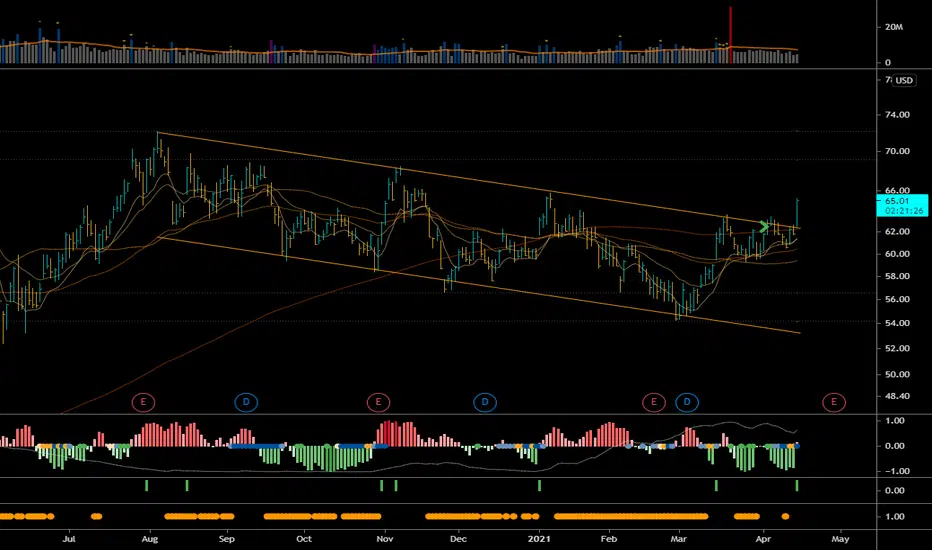Image resolution: width=932 pixels, height=550 pixels.
Task: Click the 48.40 price axis label
Action: pos(898,396)
